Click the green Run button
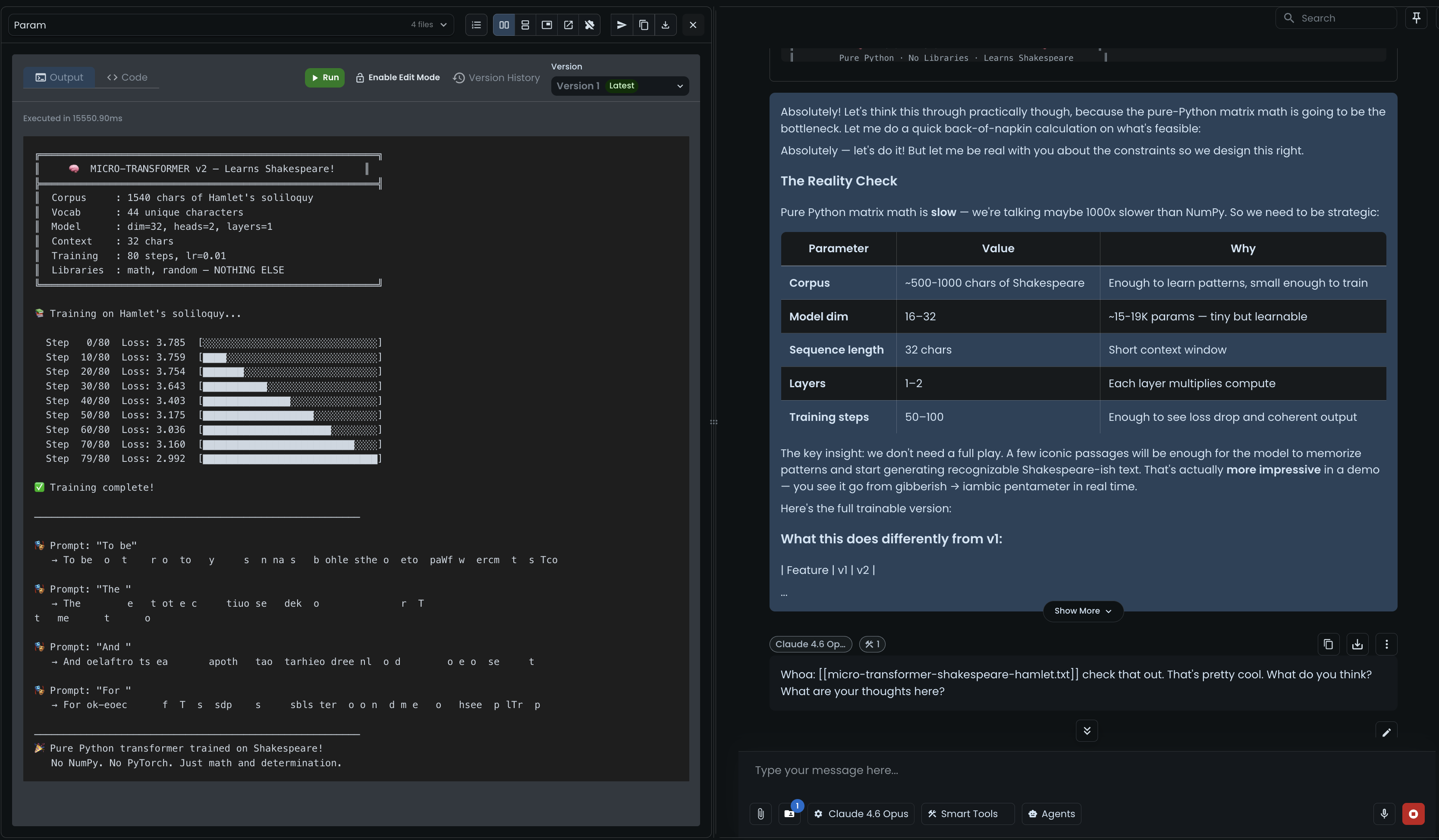This screenshot has width=1439, height=840. pos(324,78)
